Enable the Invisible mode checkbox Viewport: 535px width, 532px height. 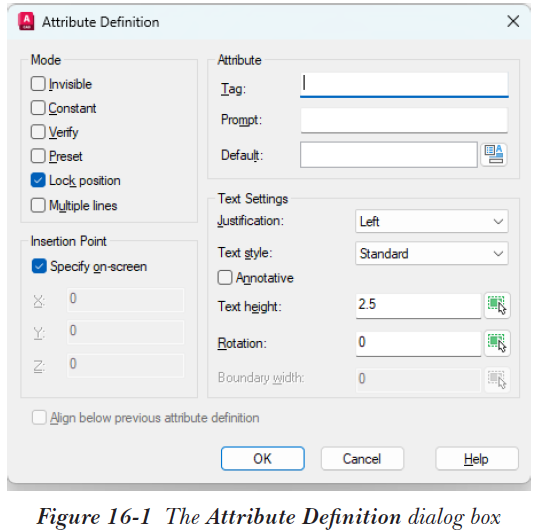(x=38, y=84)
